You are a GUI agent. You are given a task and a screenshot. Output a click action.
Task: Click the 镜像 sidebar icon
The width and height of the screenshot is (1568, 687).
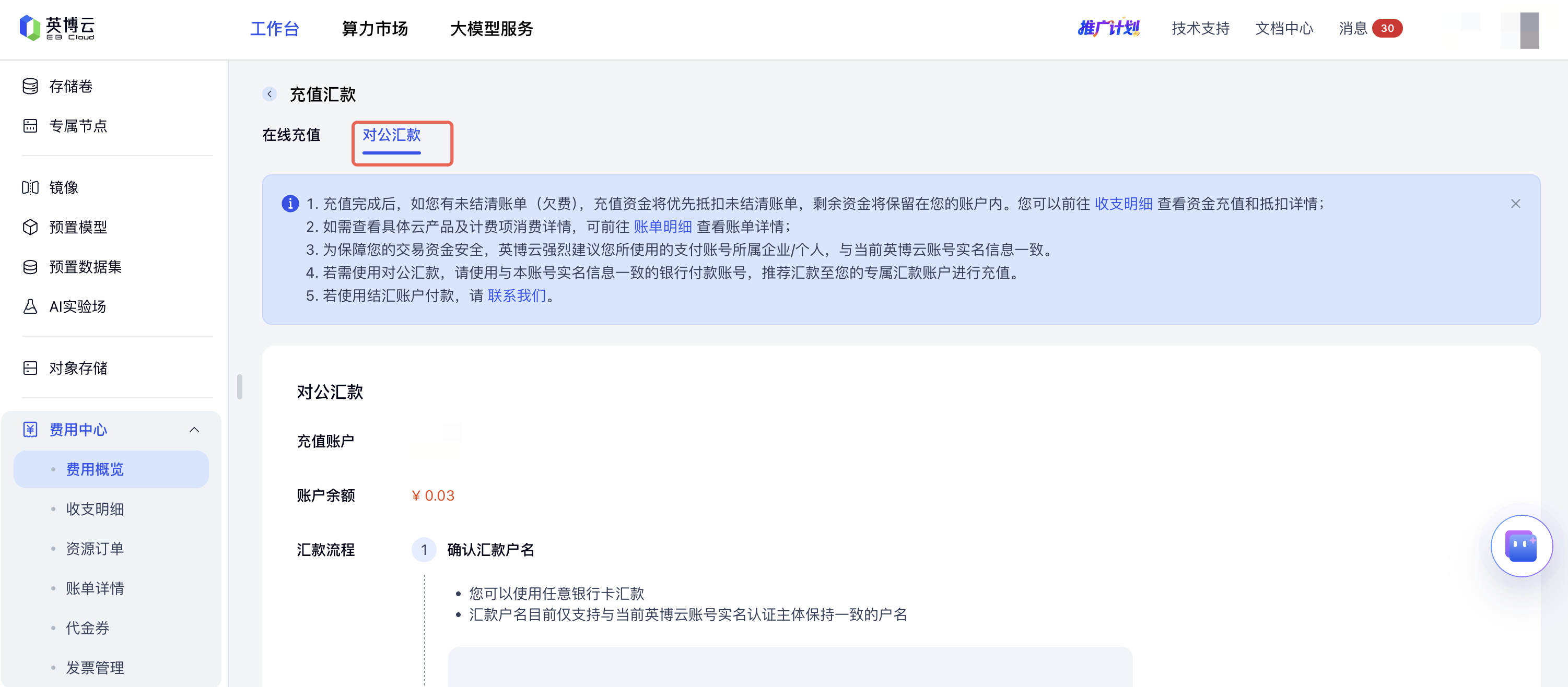point(30,187)
